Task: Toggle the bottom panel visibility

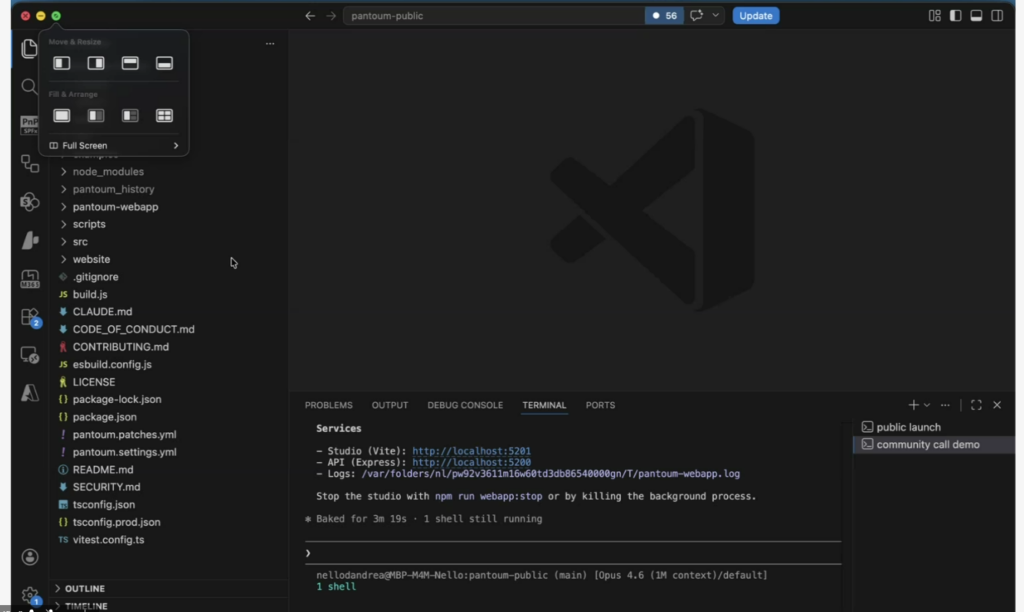Action: point(976,16)
